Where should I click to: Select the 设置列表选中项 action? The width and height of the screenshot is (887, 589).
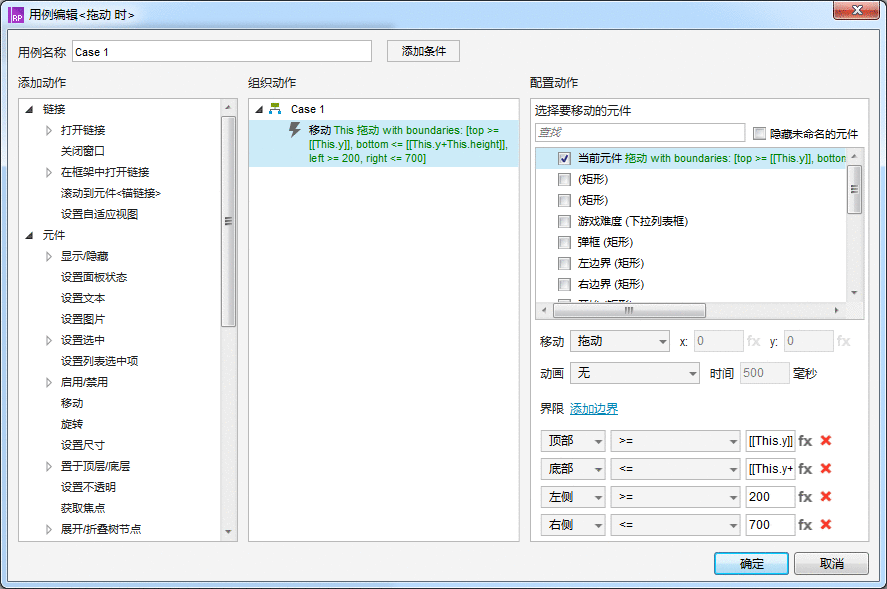[x=100, y=361]
